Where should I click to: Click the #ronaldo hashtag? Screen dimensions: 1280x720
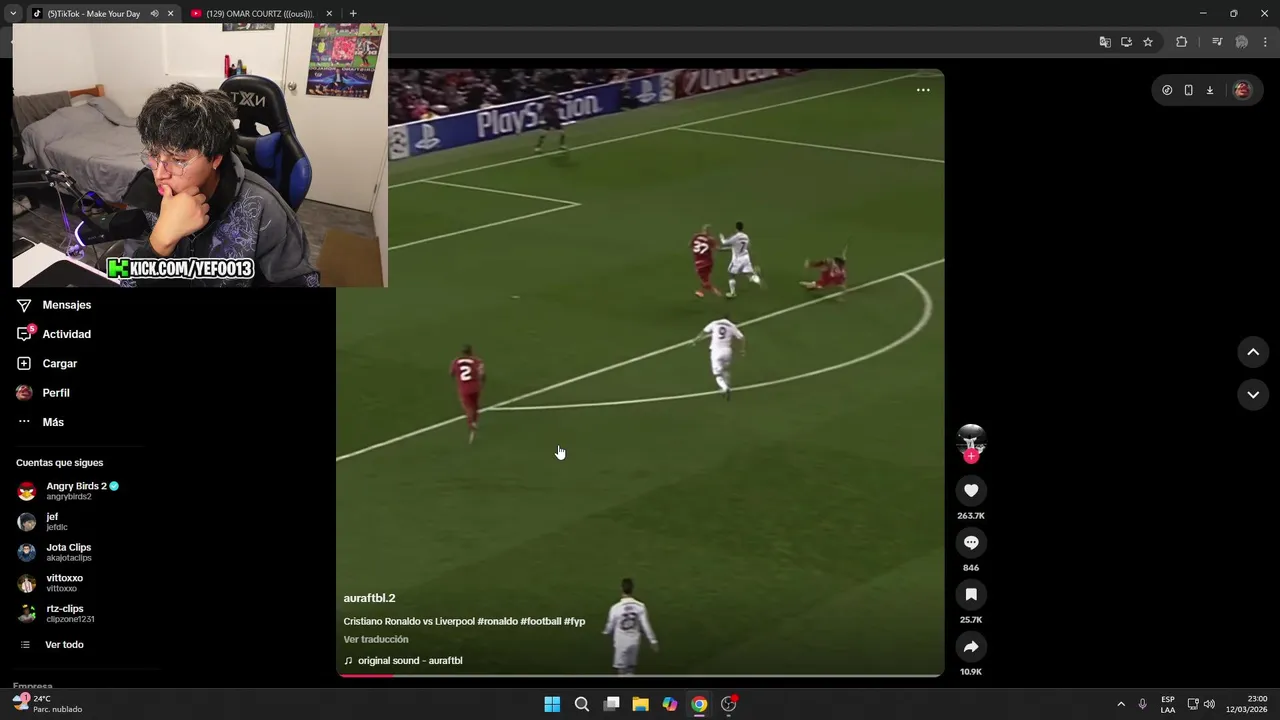point(497,621)
